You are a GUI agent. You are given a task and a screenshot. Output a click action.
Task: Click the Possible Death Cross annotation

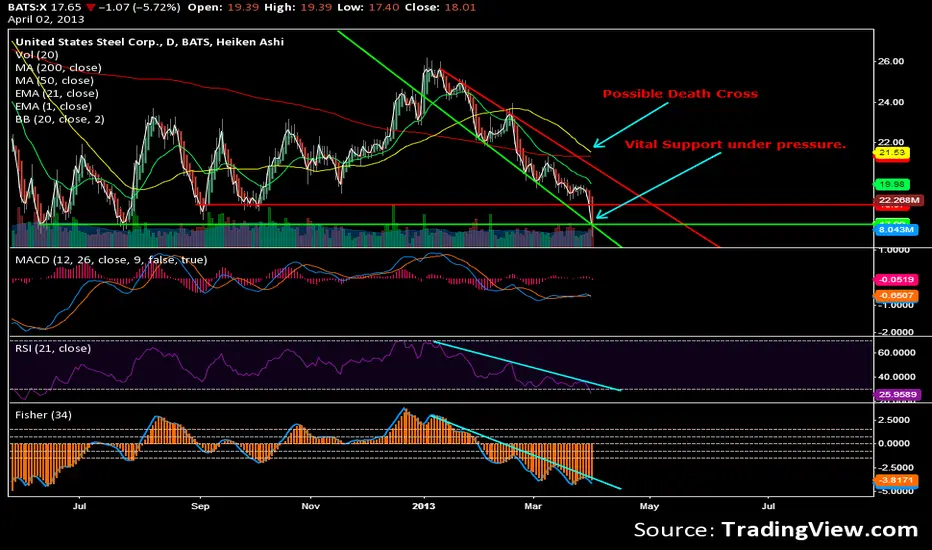click(x=680, y=94)
